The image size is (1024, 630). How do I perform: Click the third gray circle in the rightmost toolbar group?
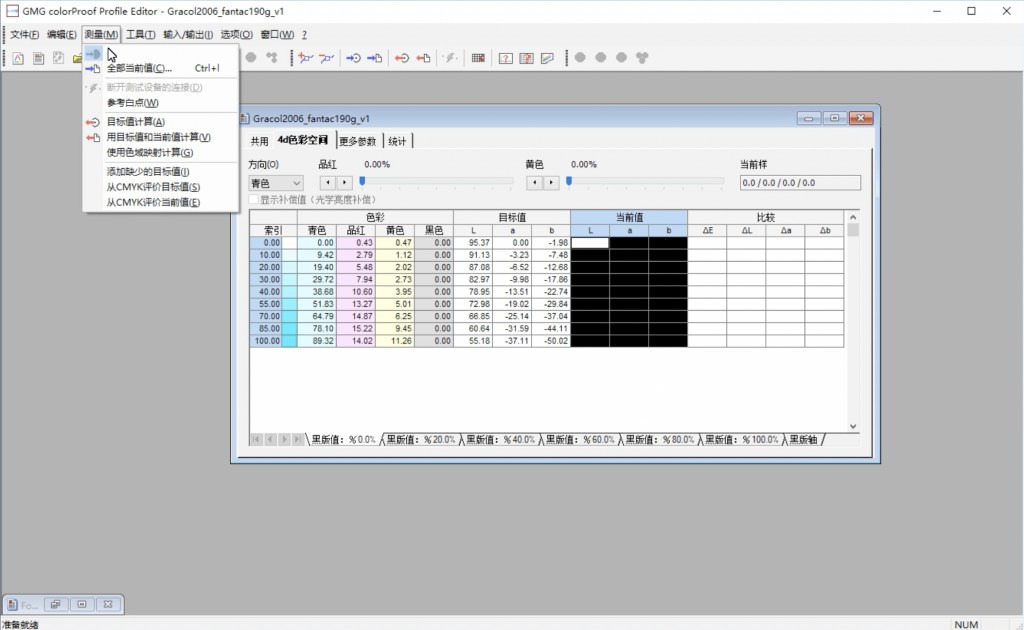pyautogui.click(x=622, y=57)
